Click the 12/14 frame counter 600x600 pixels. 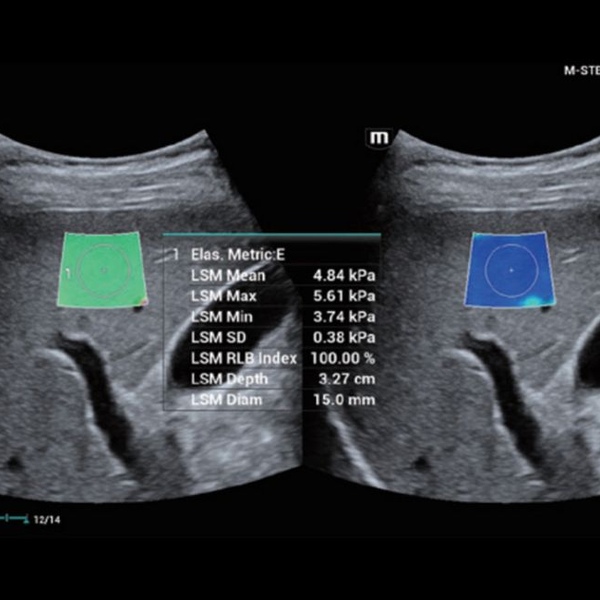click(x=47, y=520)
